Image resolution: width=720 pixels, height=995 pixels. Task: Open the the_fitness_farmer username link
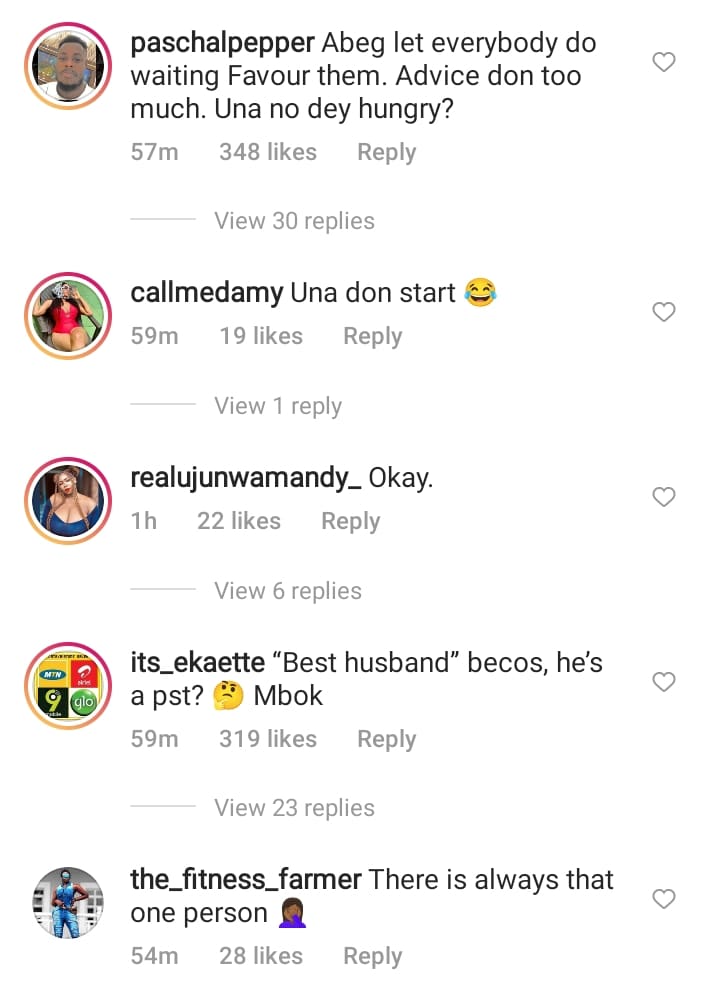point(245,880)
